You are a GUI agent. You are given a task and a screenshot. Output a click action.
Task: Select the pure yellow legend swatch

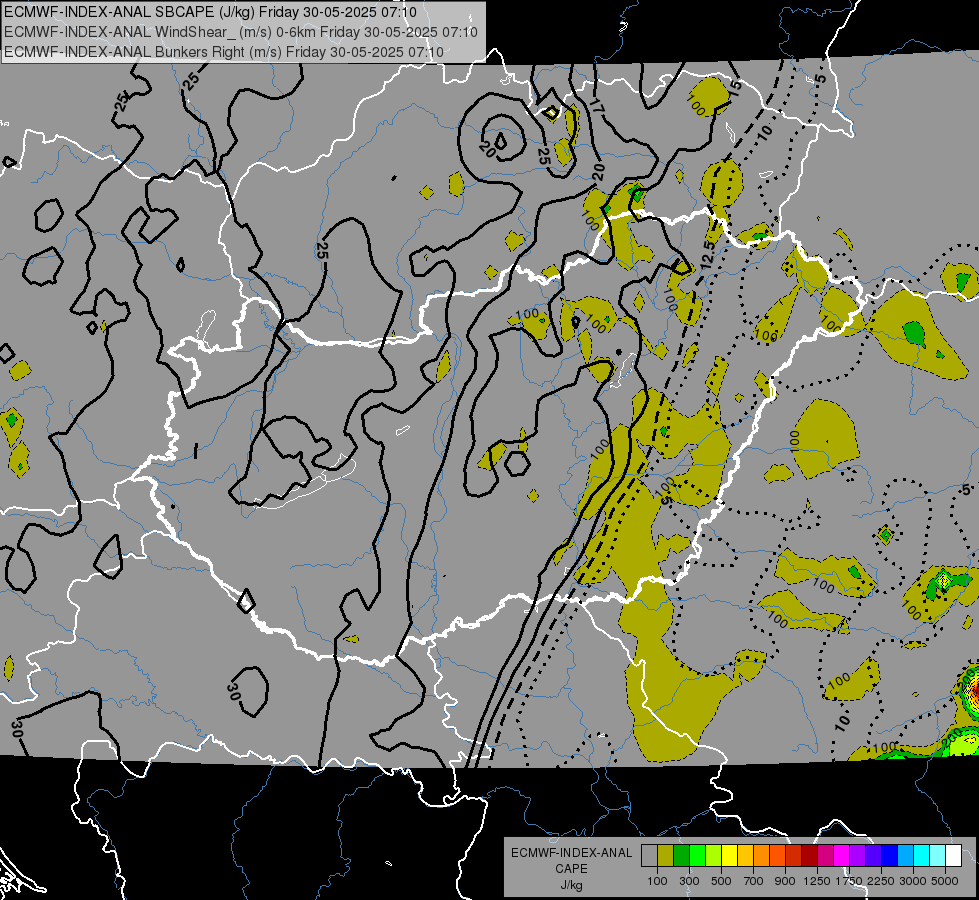click(x=729, y=855)
